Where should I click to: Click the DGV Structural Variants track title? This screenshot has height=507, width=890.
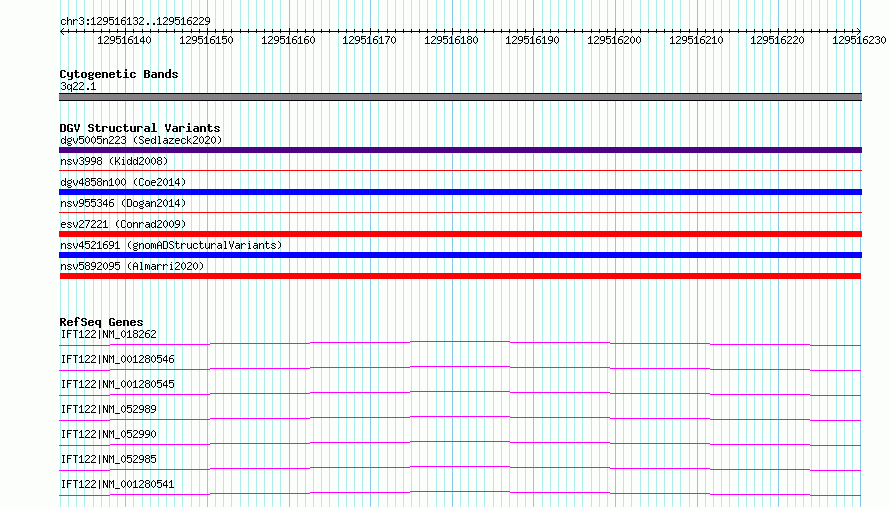point(140,128)
